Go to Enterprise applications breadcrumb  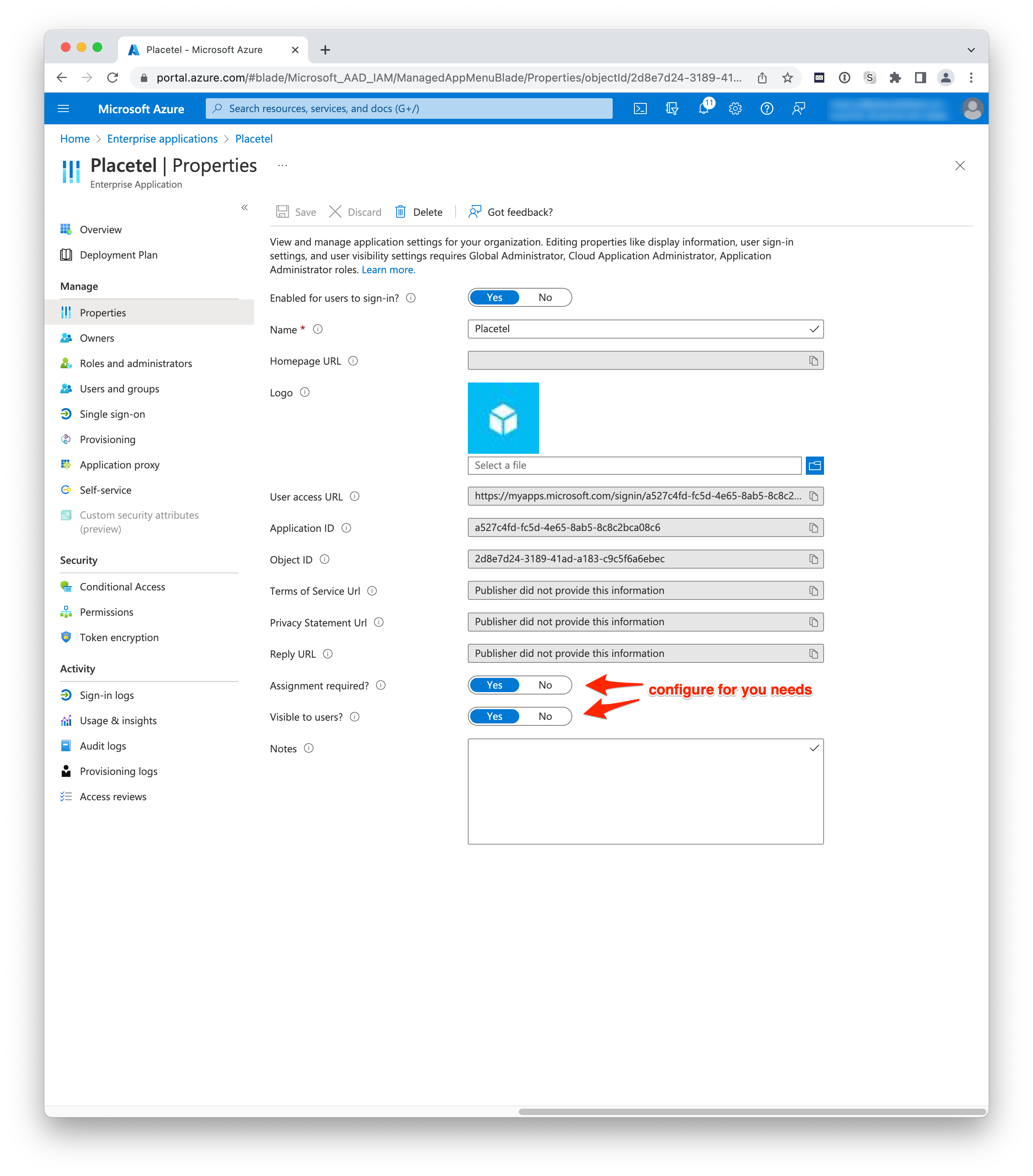tap(162, 139)
